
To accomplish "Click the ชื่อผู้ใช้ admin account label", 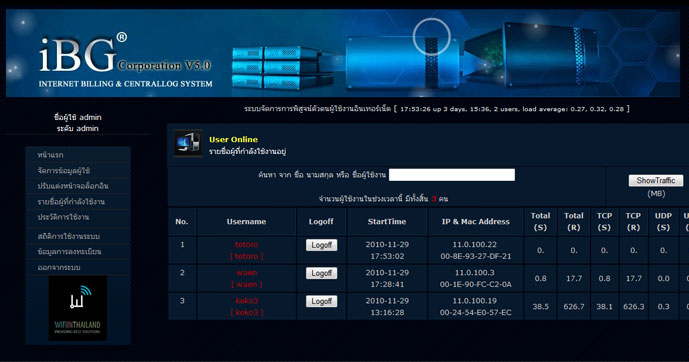I will [78, 117].
